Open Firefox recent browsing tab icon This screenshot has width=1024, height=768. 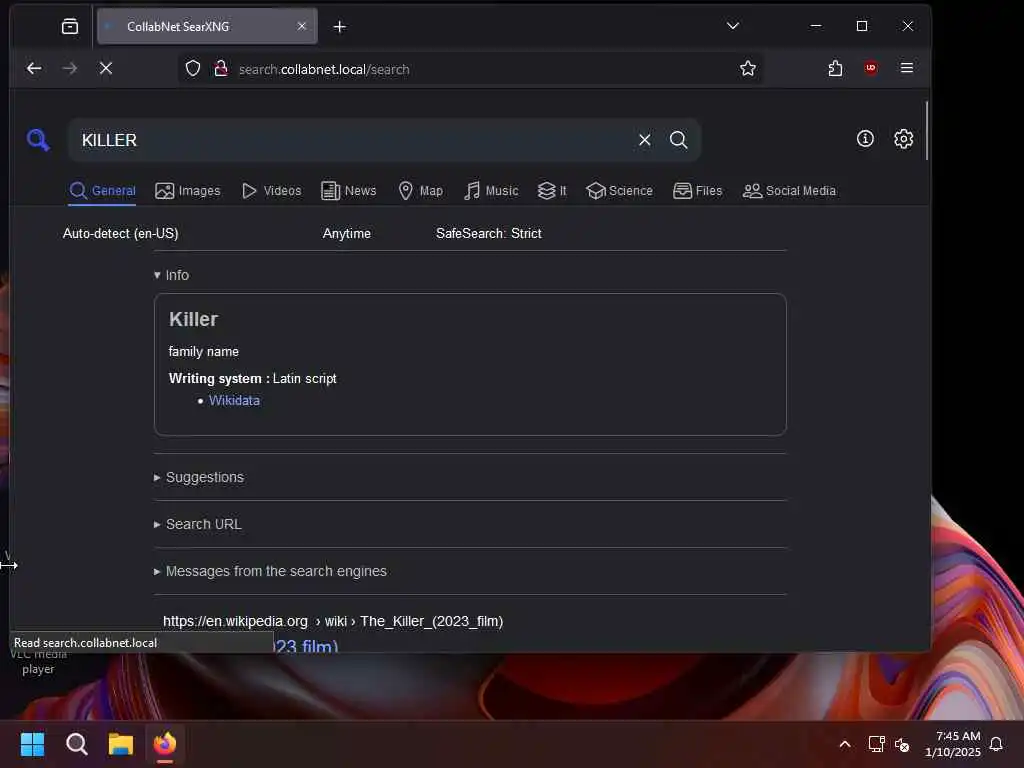pos(70,26)
